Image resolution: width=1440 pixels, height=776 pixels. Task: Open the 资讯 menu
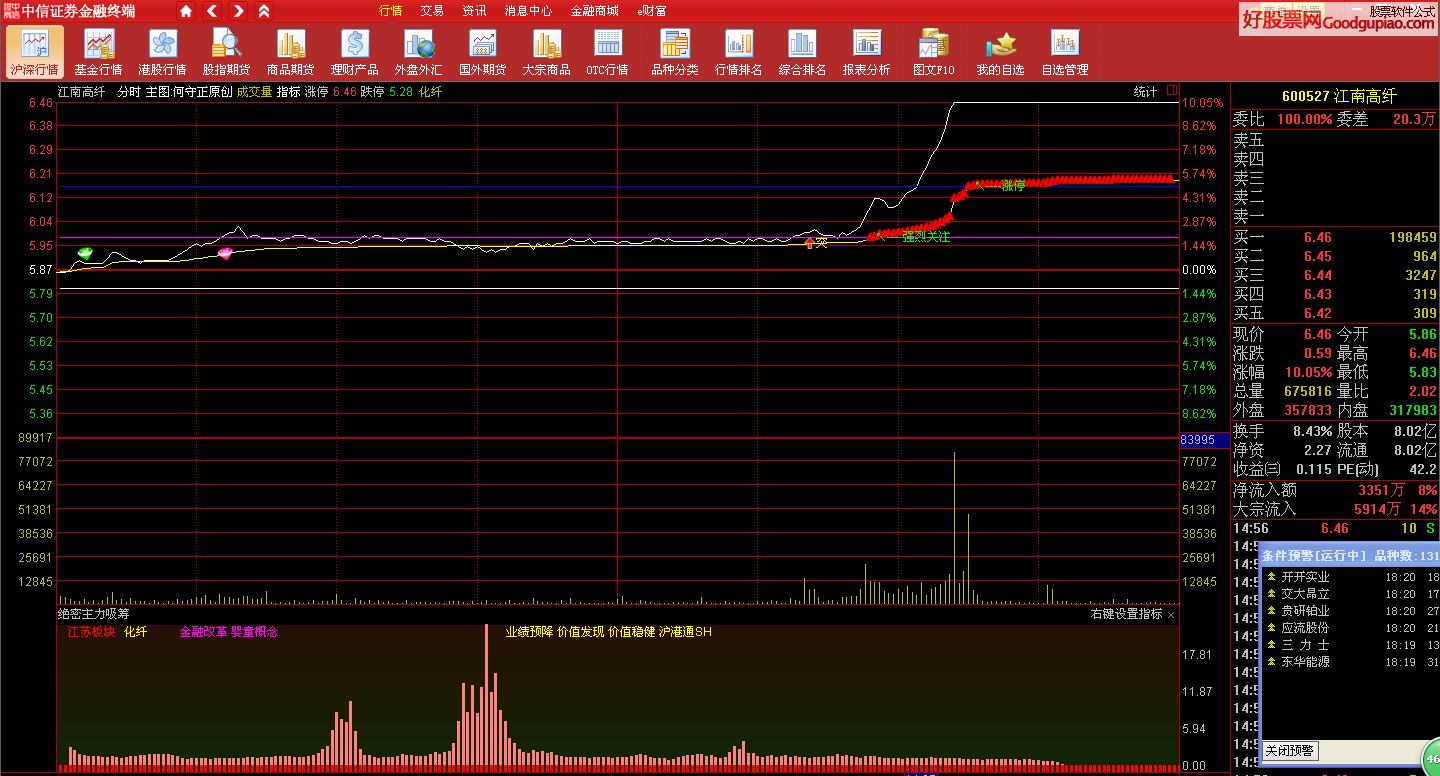coord(474,11)
